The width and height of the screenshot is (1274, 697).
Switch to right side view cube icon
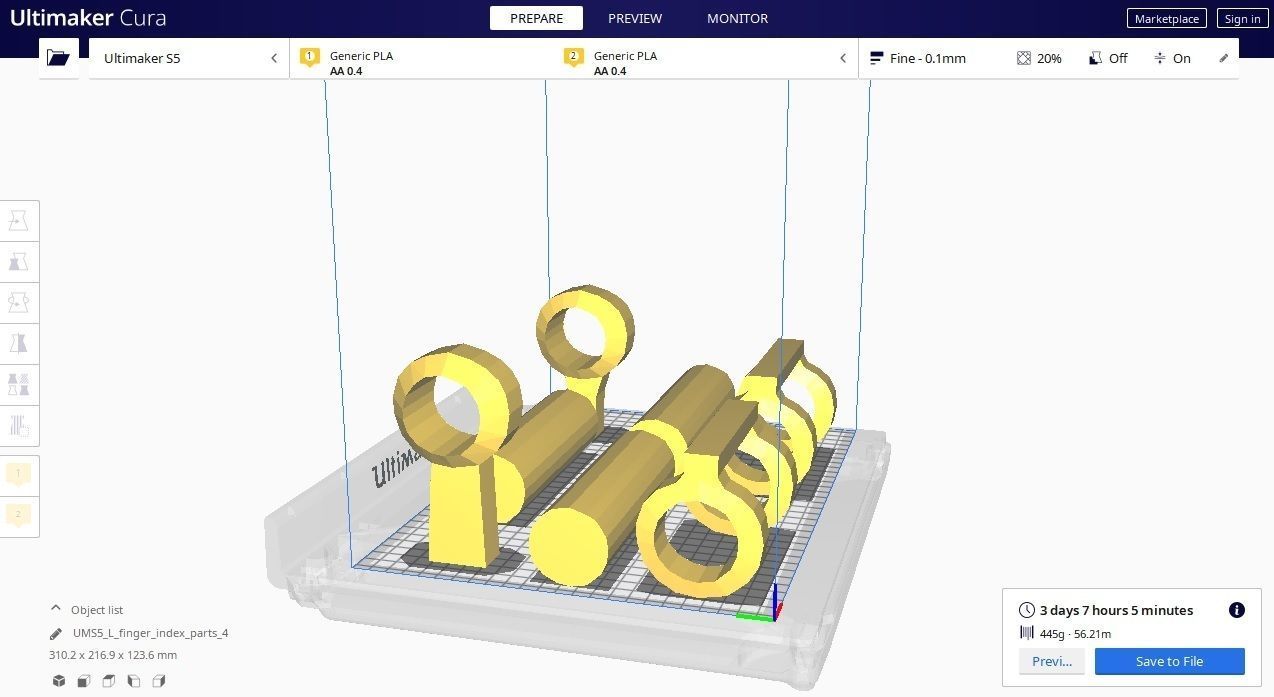point(159,681)
